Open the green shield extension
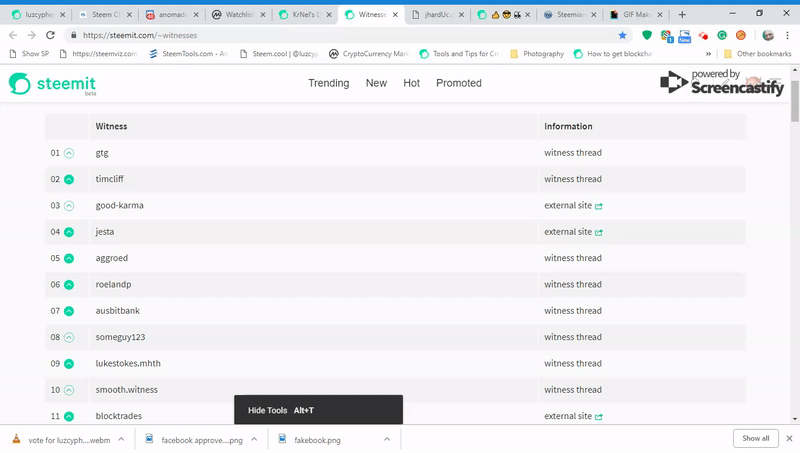The image size is (800, 453). [647, 35]
